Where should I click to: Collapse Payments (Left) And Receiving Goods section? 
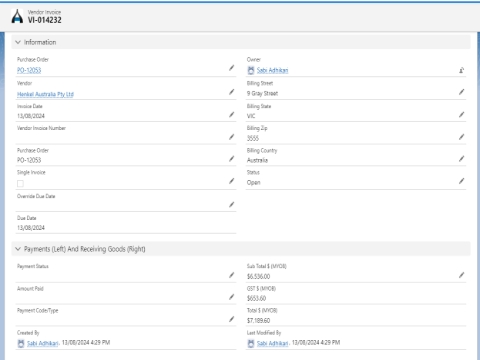18,249
